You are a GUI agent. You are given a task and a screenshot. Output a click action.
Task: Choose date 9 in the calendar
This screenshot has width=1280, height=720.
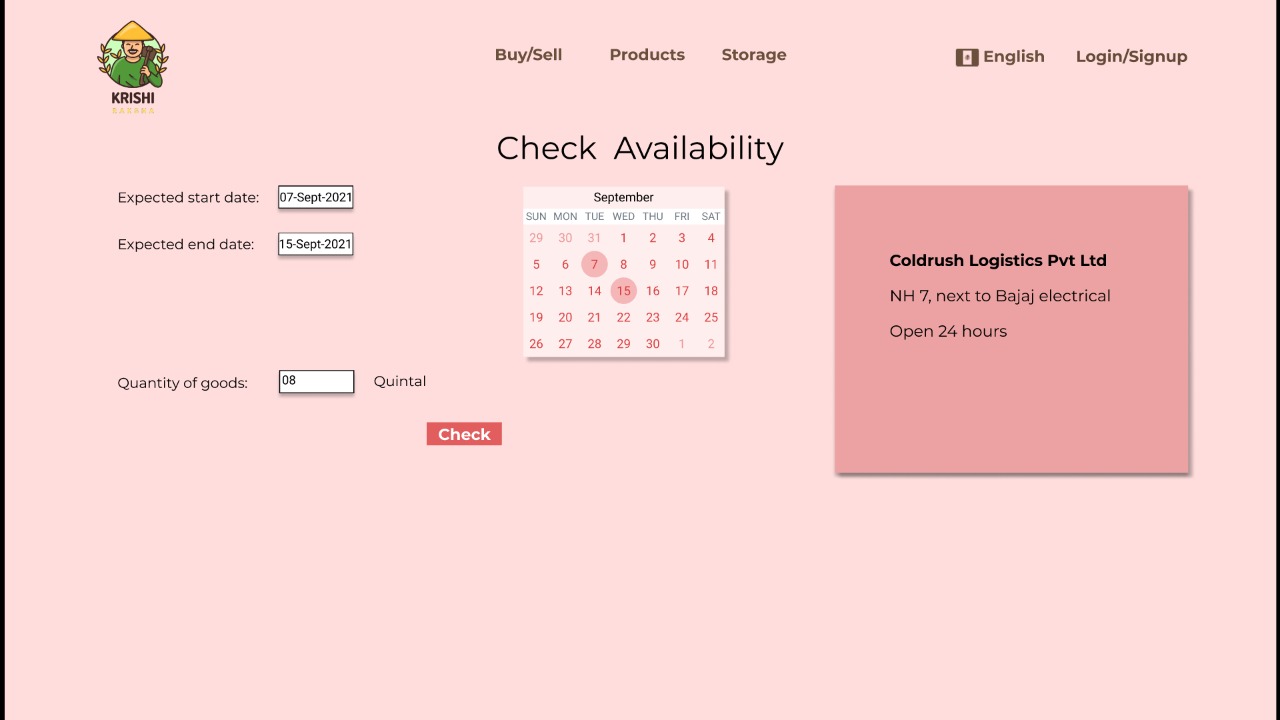pyautogui.click(x=652, y=264)
